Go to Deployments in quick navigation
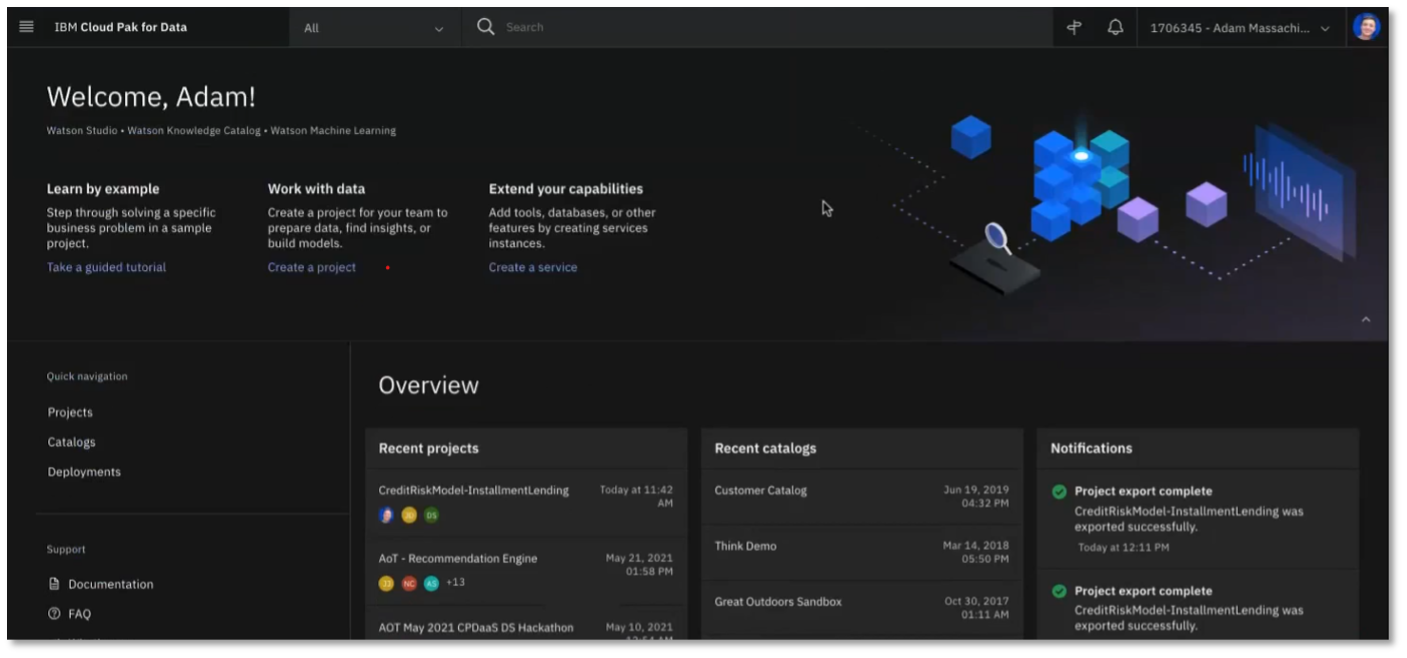 pyautogui.click(x=84, y=472)
